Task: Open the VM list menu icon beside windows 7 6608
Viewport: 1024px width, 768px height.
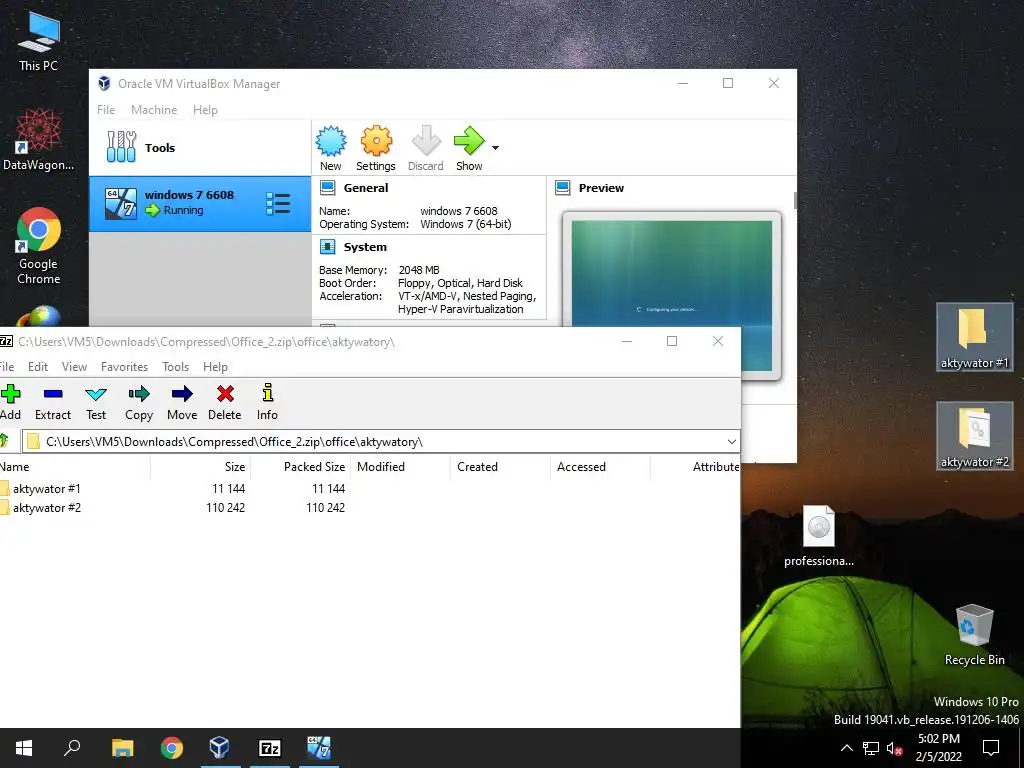Action: [x=278, y=204]
